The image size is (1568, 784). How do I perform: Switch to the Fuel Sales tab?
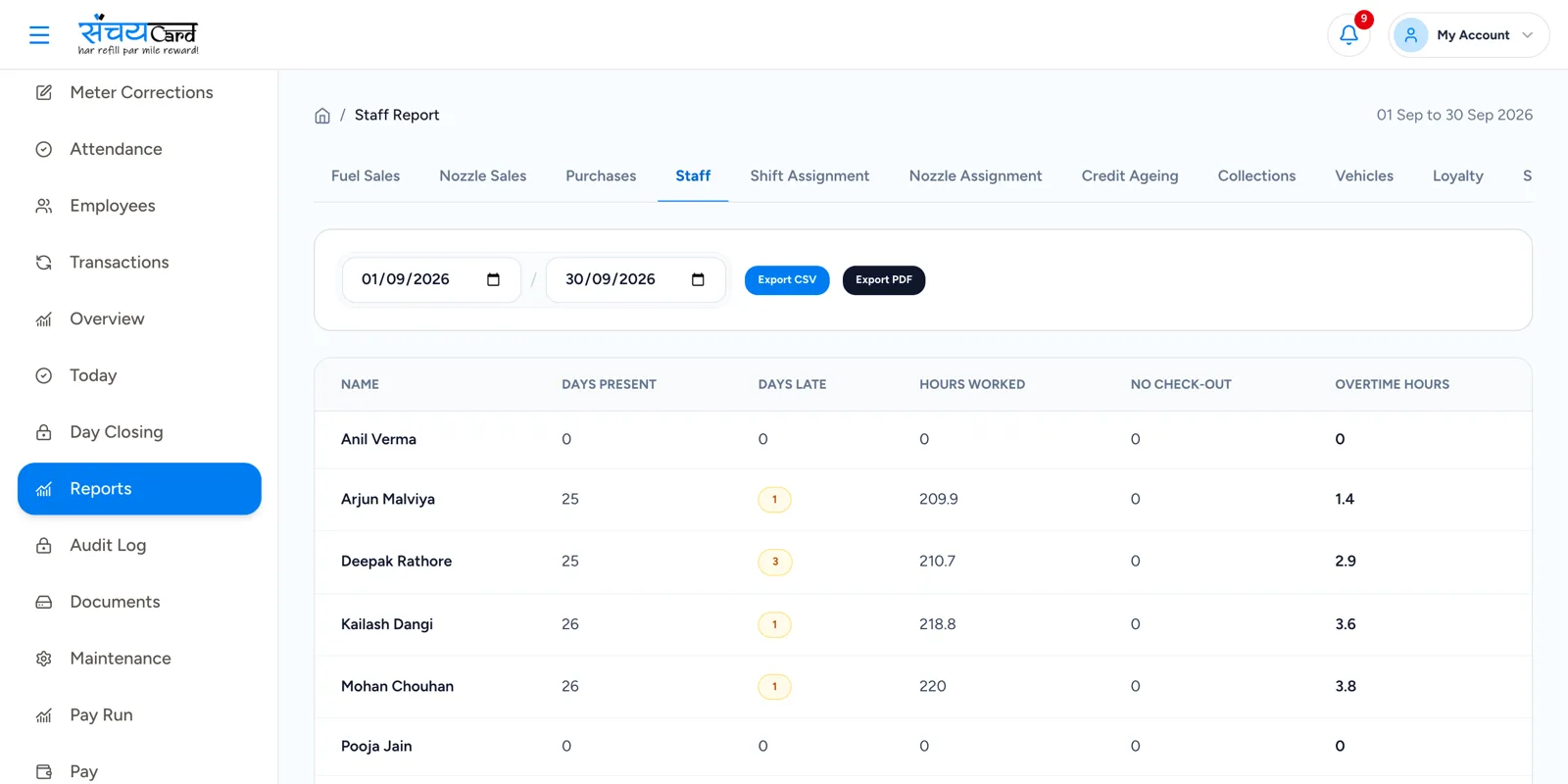(x=366, y=176)
